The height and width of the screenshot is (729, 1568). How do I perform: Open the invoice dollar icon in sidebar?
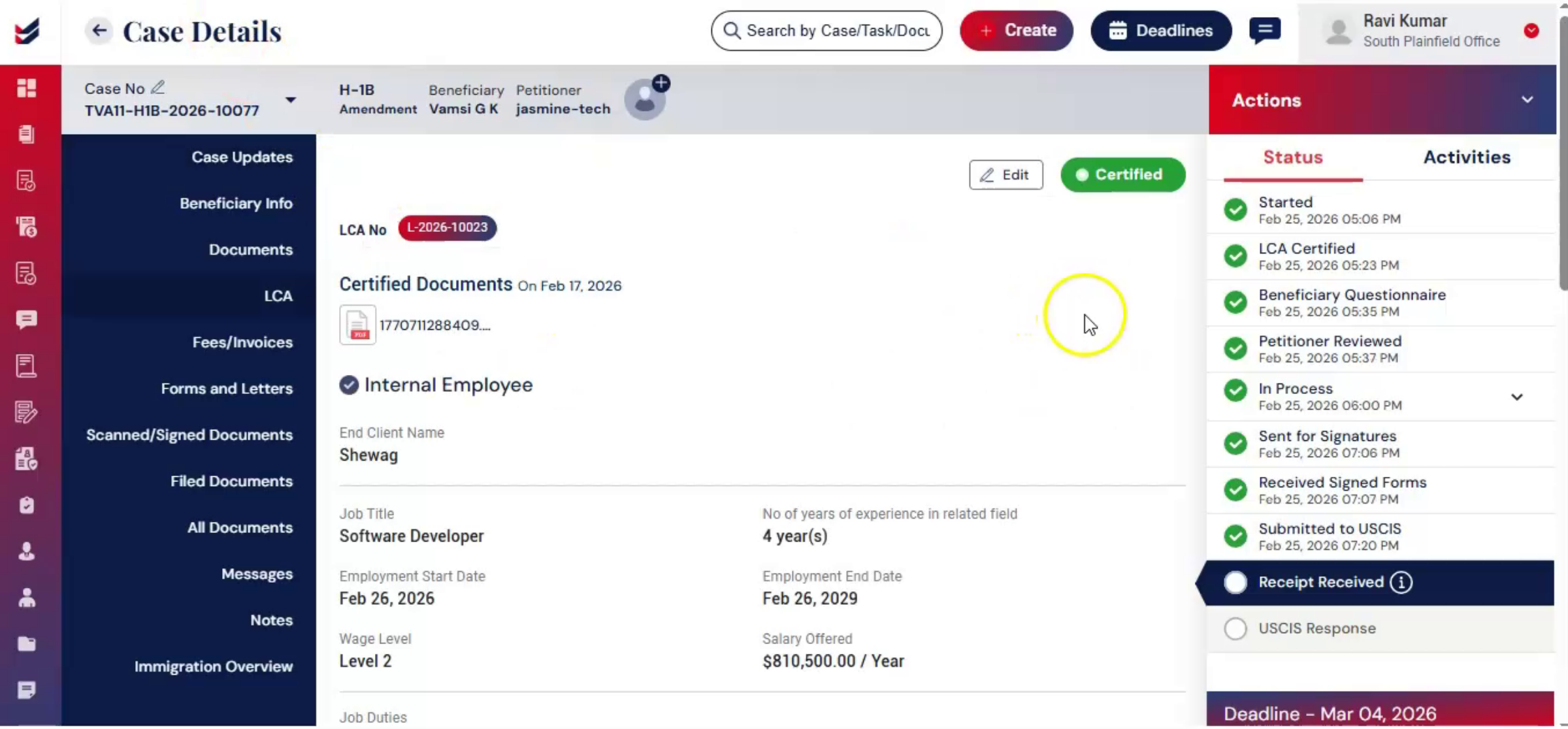click(27, 227)
